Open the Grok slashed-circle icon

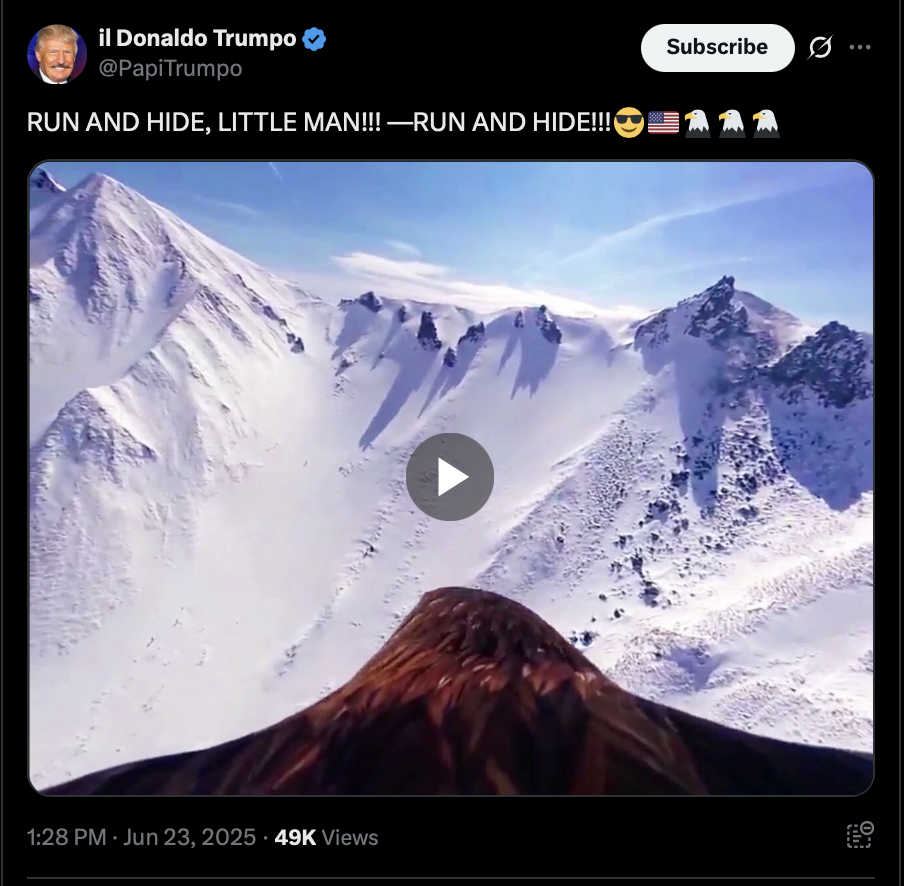pyautogui.click(x=820, y=47)
